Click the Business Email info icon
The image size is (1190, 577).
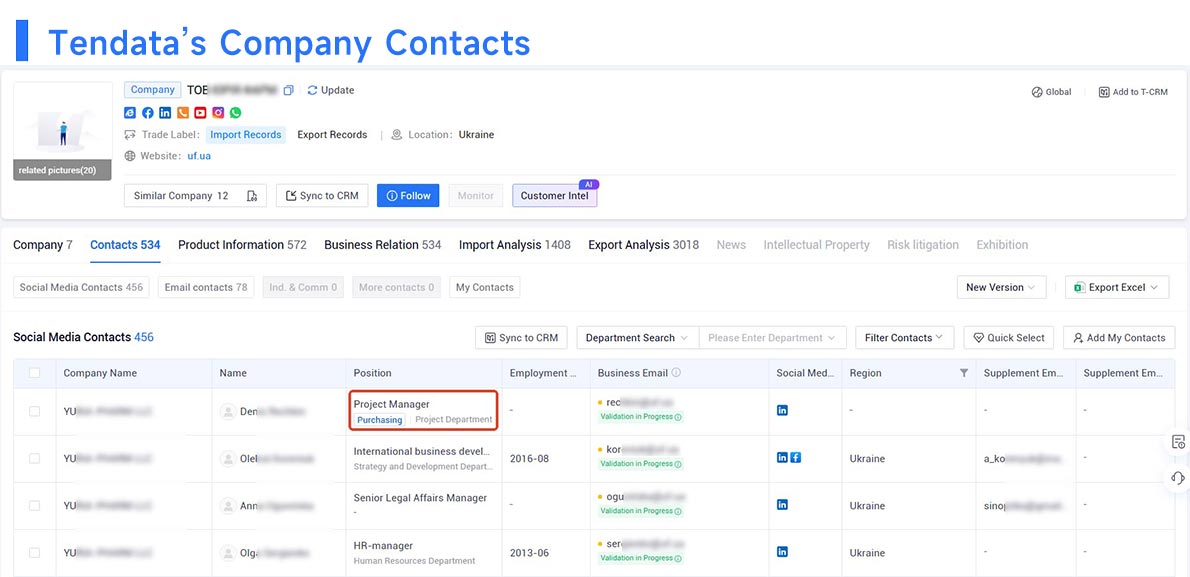pyautogui.click(x=676, y=373)
